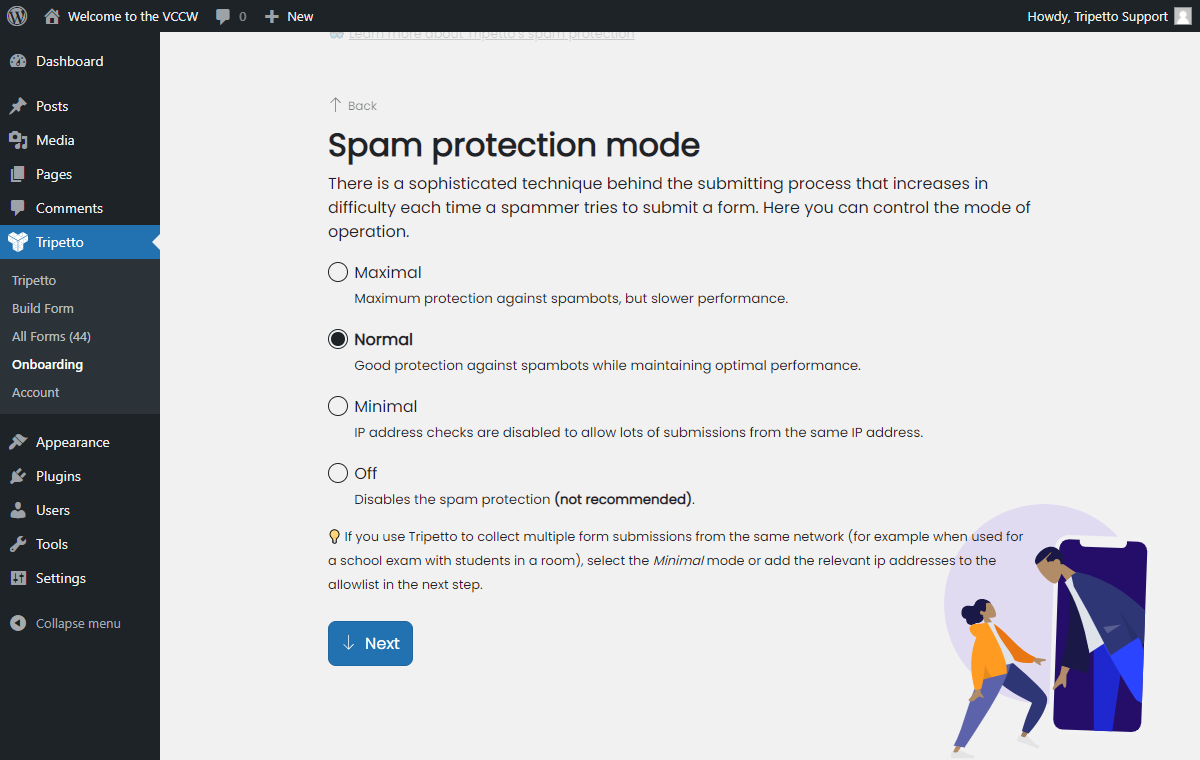Click the Plugins plug icon
Image resolution: width=1200 pixels, height=760 pixels.
click(x=18, y=476)
